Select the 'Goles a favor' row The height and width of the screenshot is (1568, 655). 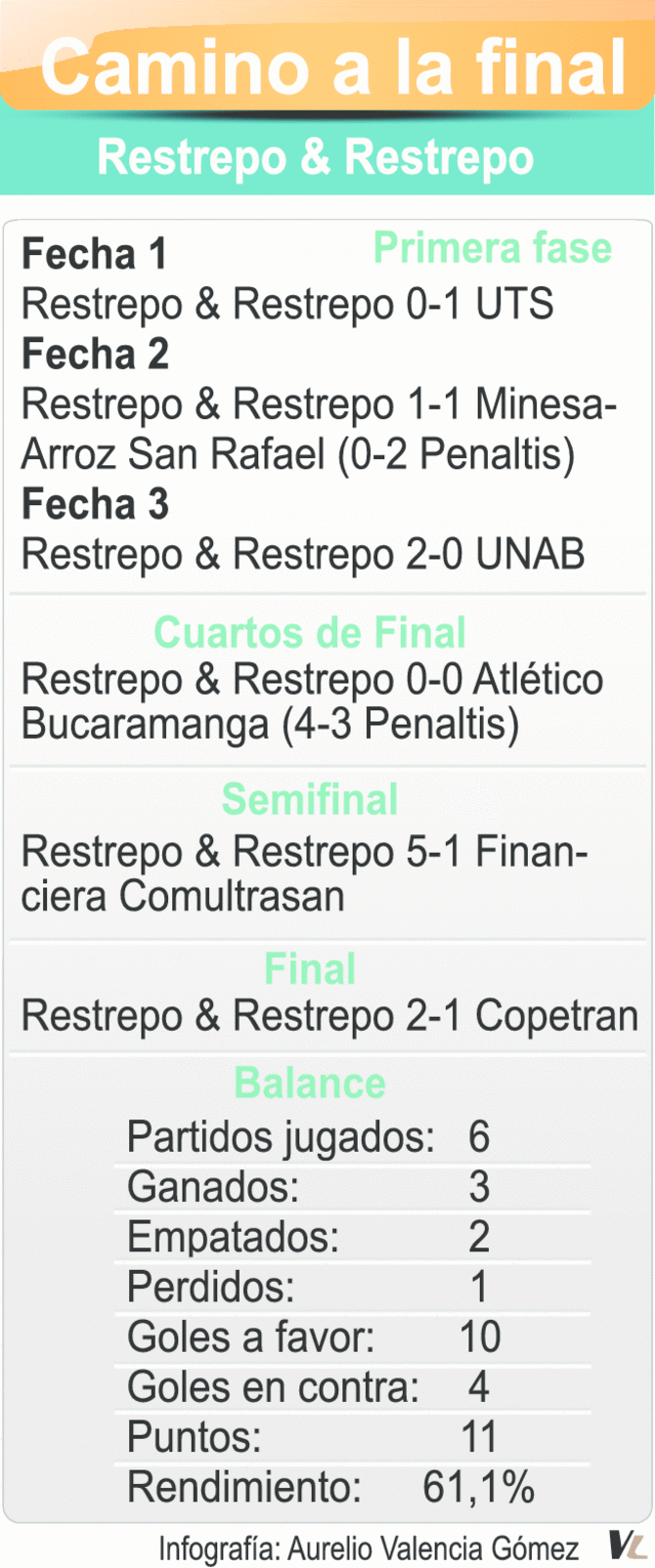pyautogui.click(x=313, y=1336)
